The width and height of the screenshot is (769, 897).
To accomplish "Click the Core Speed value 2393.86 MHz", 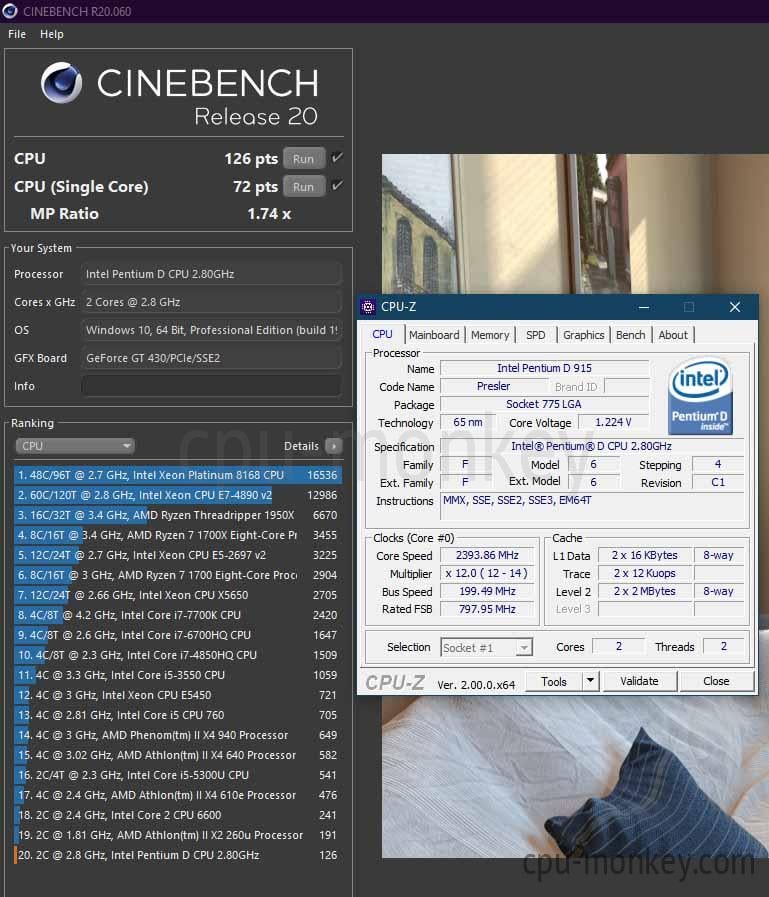I will (x=487, y=555).
